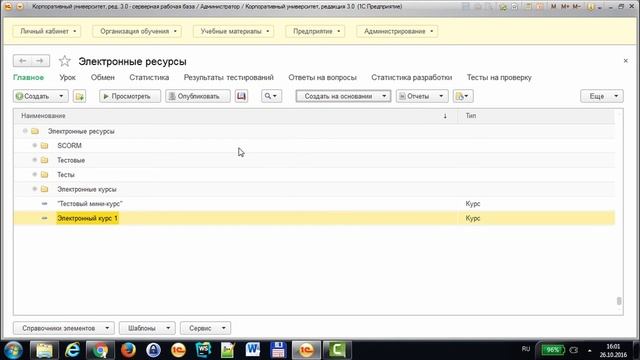Open the Личный кабинет menu
The image size is (640, 360).
tap(47, 31)
